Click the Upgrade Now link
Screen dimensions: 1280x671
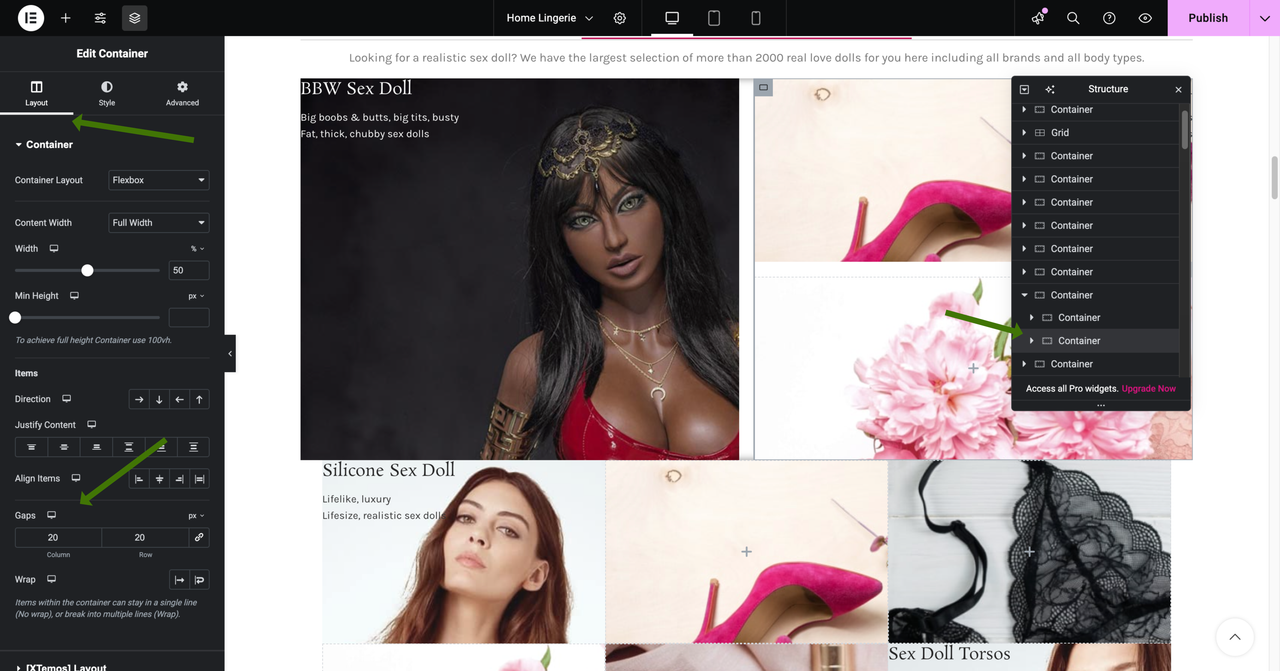click(1149, 388)
